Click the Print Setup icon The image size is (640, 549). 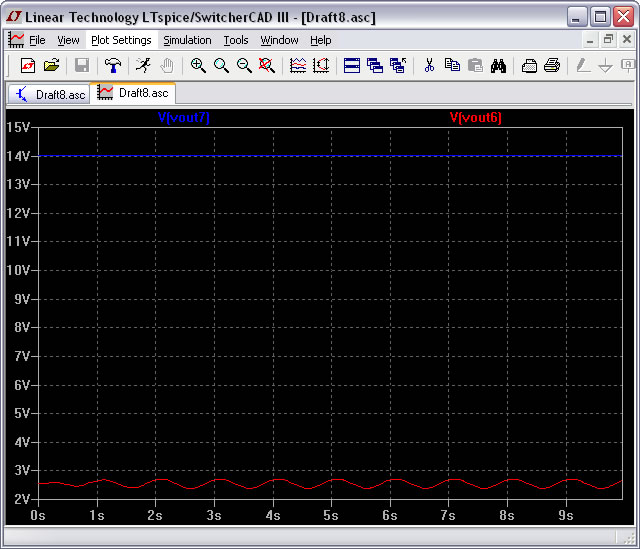click(x=529, y=65)
